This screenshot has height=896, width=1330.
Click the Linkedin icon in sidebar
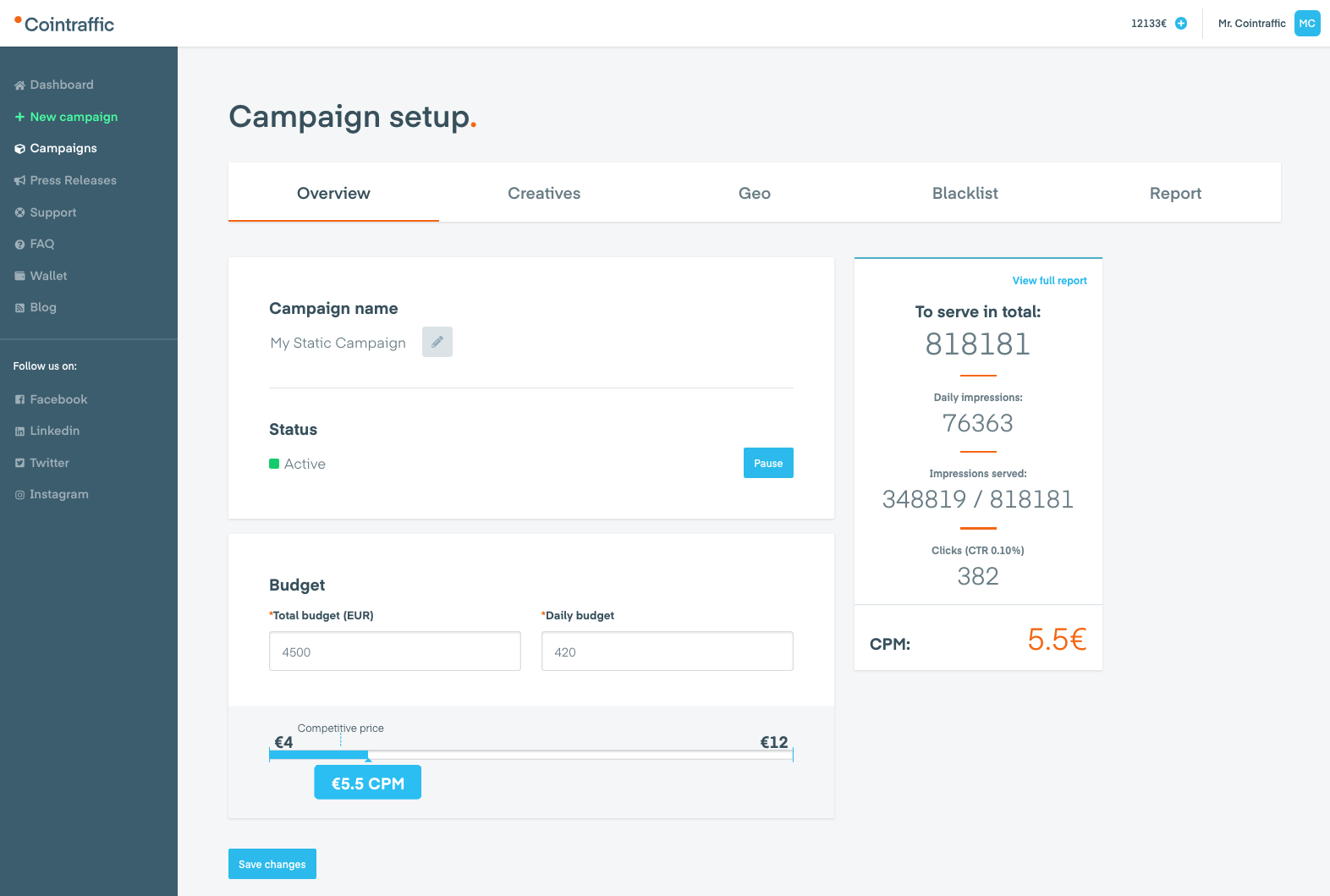tap(19, 432)
